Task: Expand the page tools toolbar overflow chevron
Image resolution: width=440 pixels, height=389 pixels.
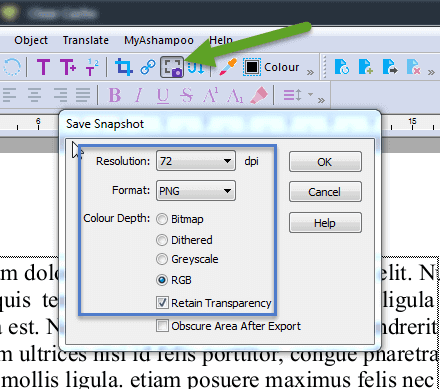Action: 431,72
